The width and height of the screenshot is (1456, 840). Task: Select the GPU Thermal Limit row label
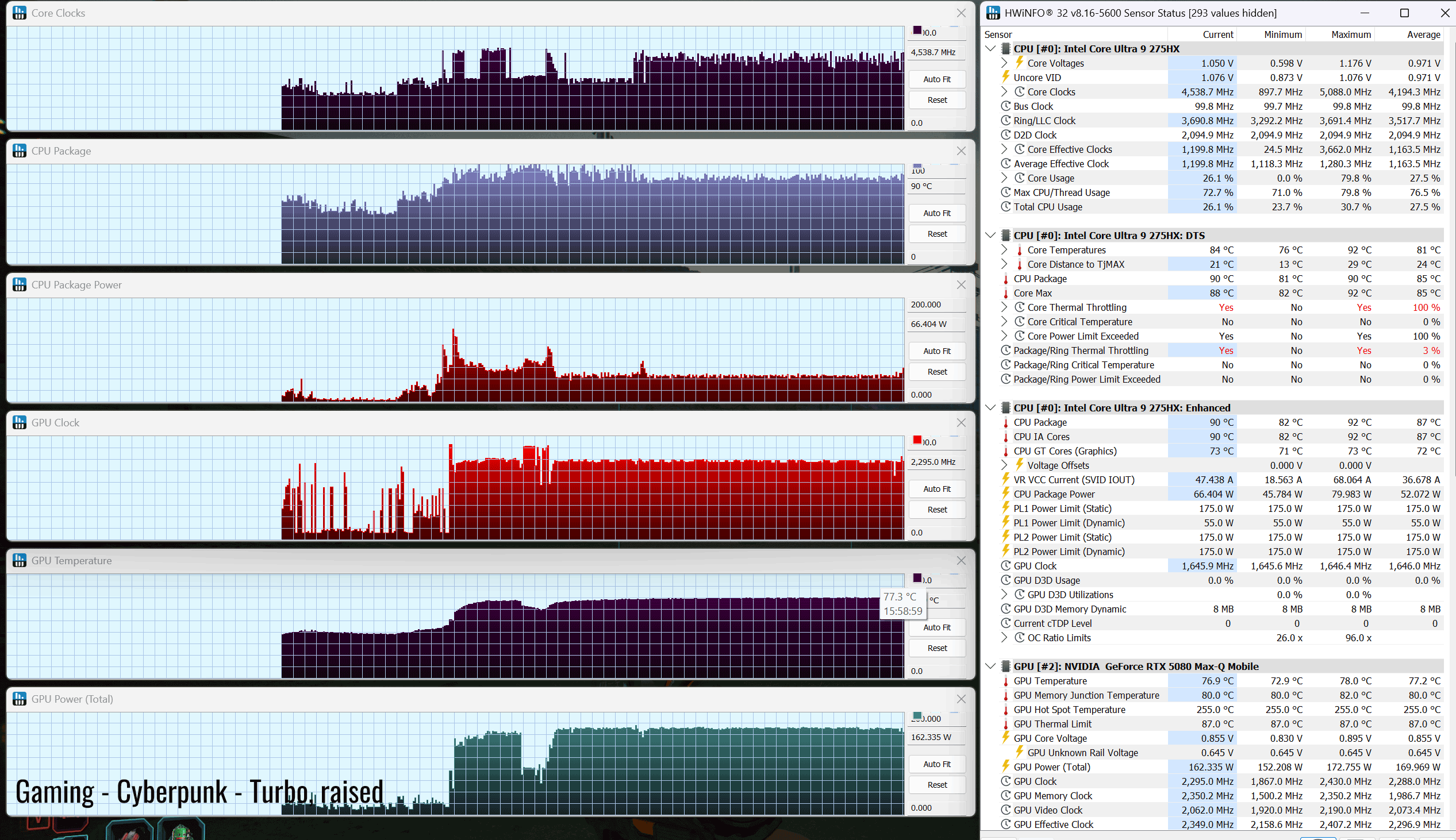[x=1052, y=724]
